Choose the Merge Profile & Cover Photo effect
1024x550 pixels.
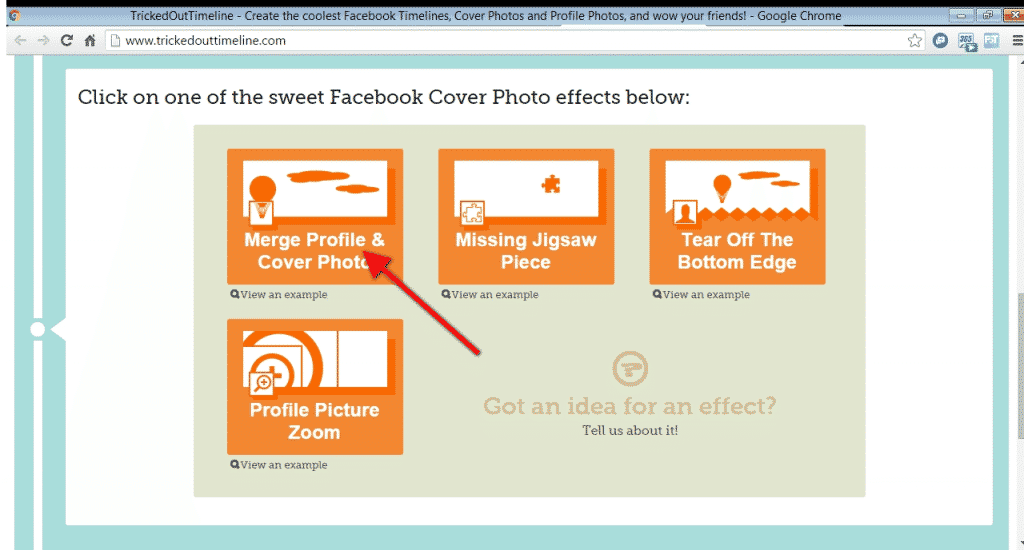(315, 216)
